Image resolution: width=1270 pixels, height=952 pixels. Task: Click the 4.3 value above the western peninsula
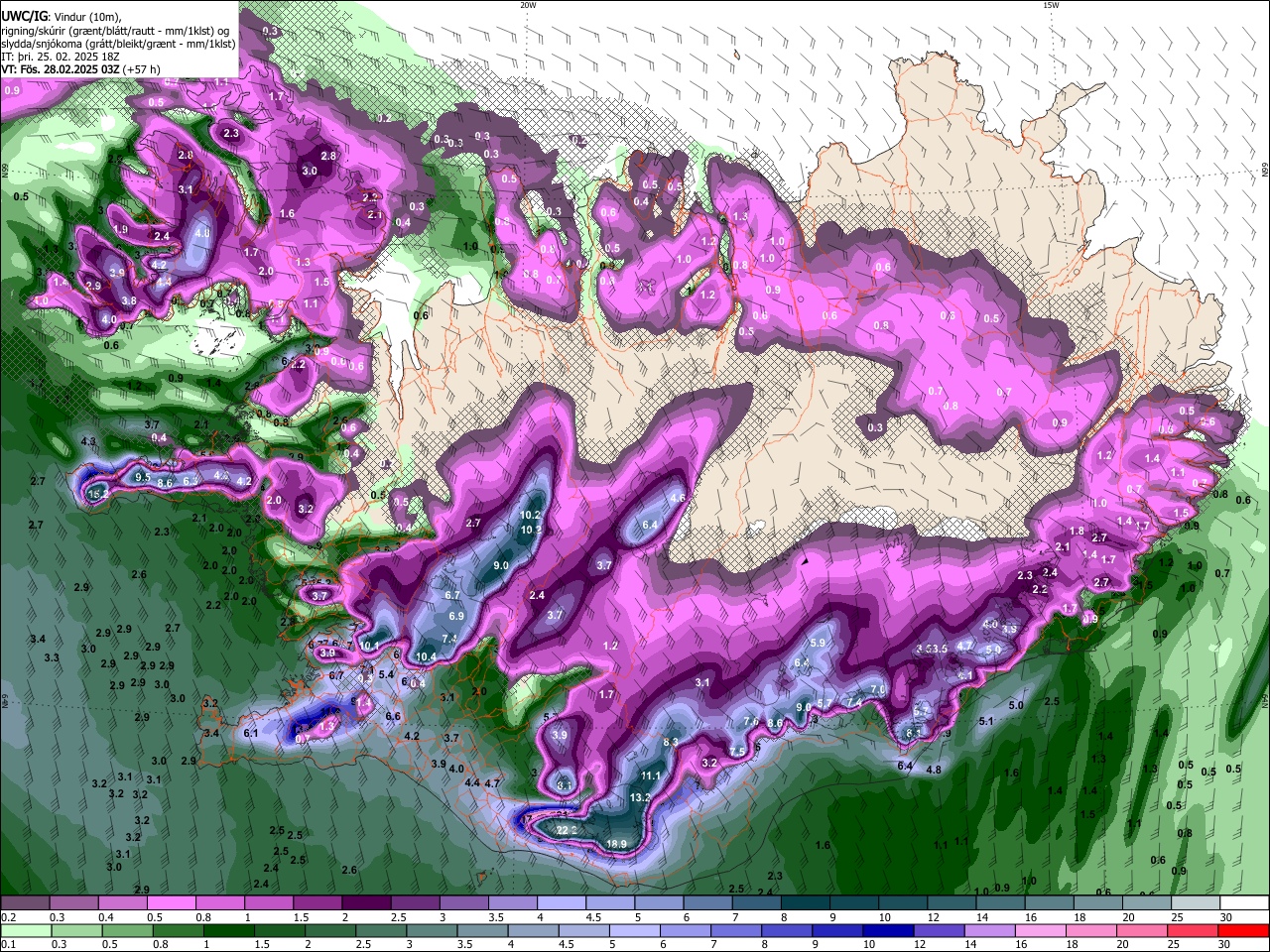coord(88,441)
